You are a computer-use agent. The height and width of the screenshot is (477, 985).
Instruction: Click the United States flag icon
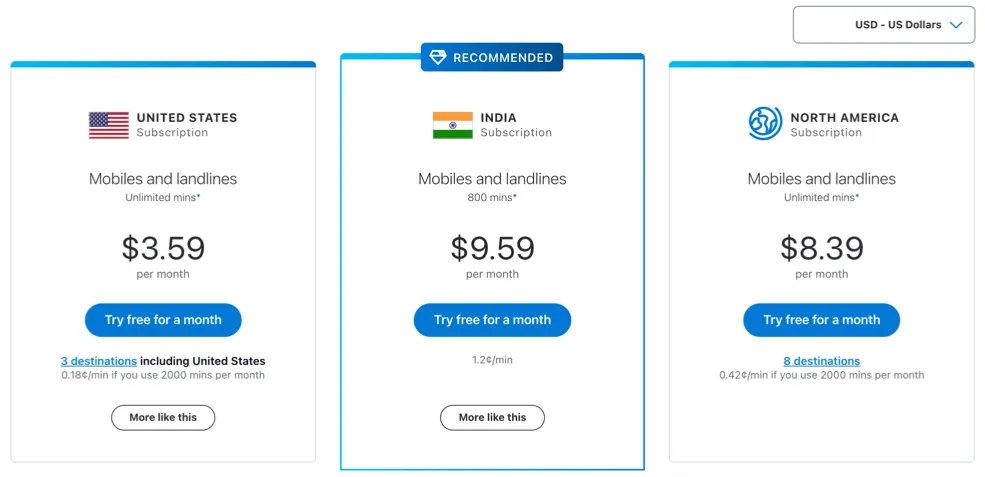[x=109, y=125]
